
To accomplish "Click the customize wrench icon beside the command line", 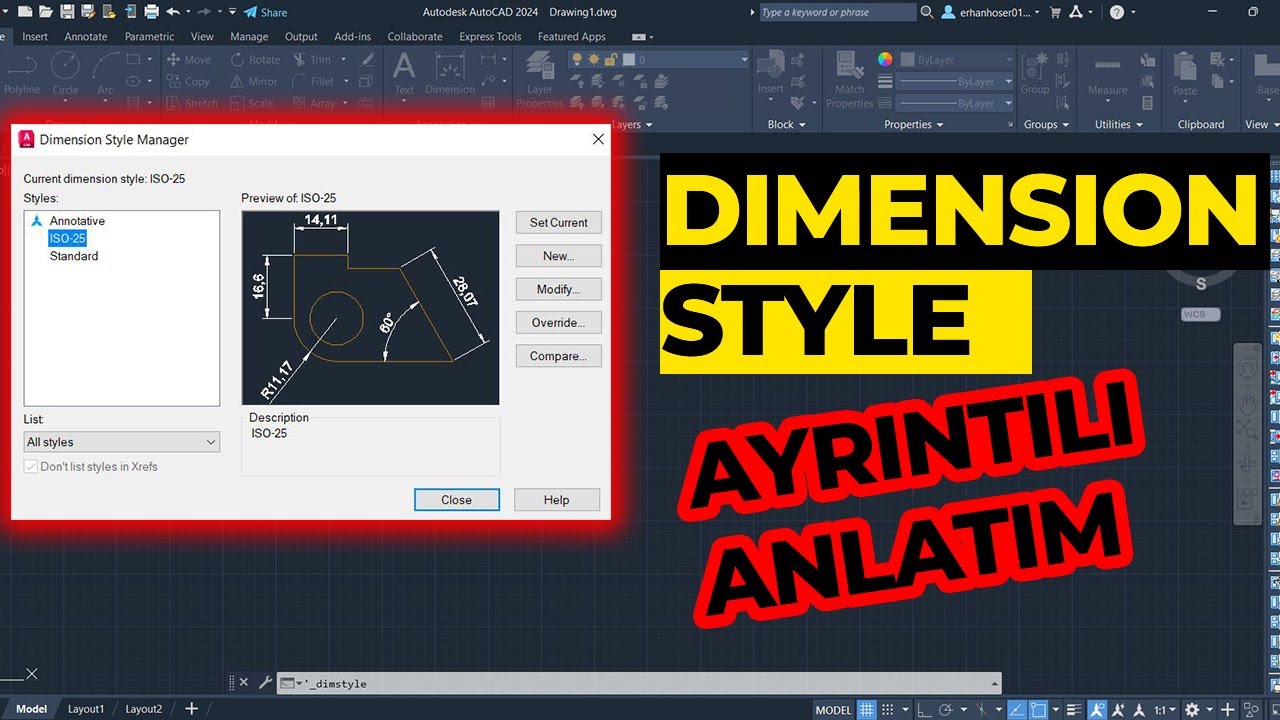I will coord(265,683).
